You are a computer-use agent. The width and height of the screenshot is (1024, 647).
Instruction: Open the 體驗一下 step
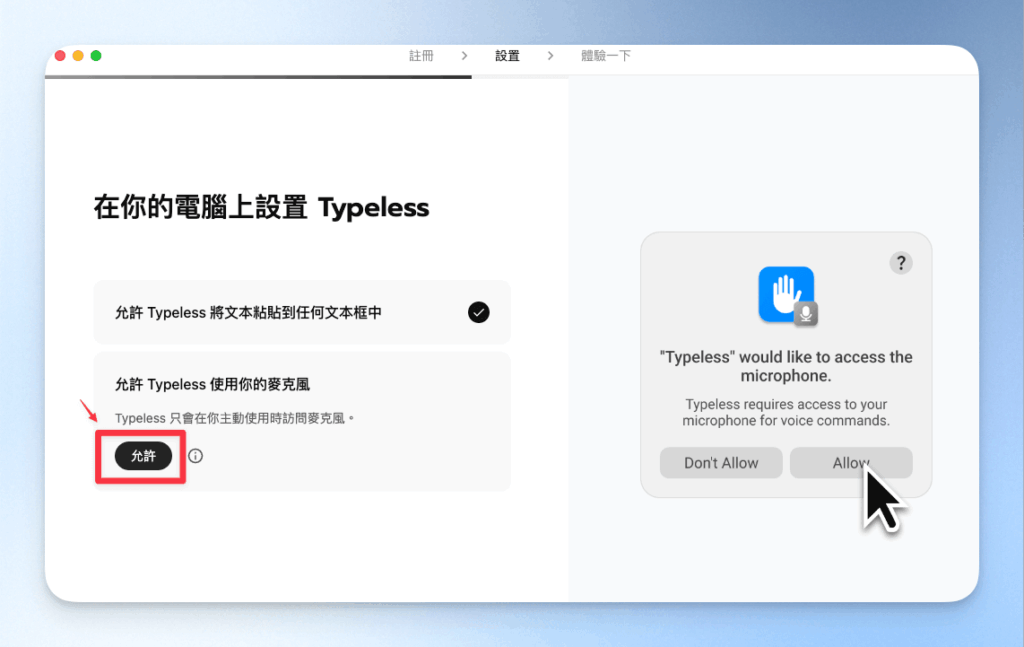coord(606,56)
